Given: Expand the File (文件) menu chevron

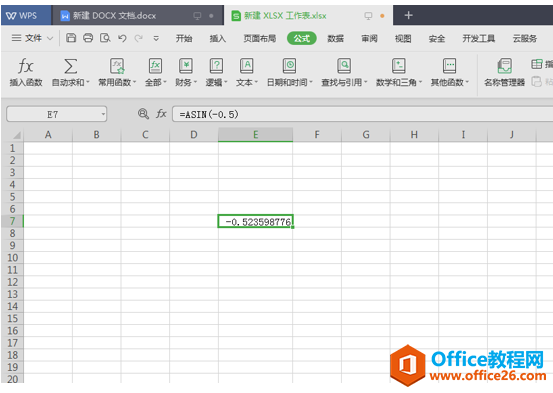Looking at the screenshot, I should [x=50, y=38].
